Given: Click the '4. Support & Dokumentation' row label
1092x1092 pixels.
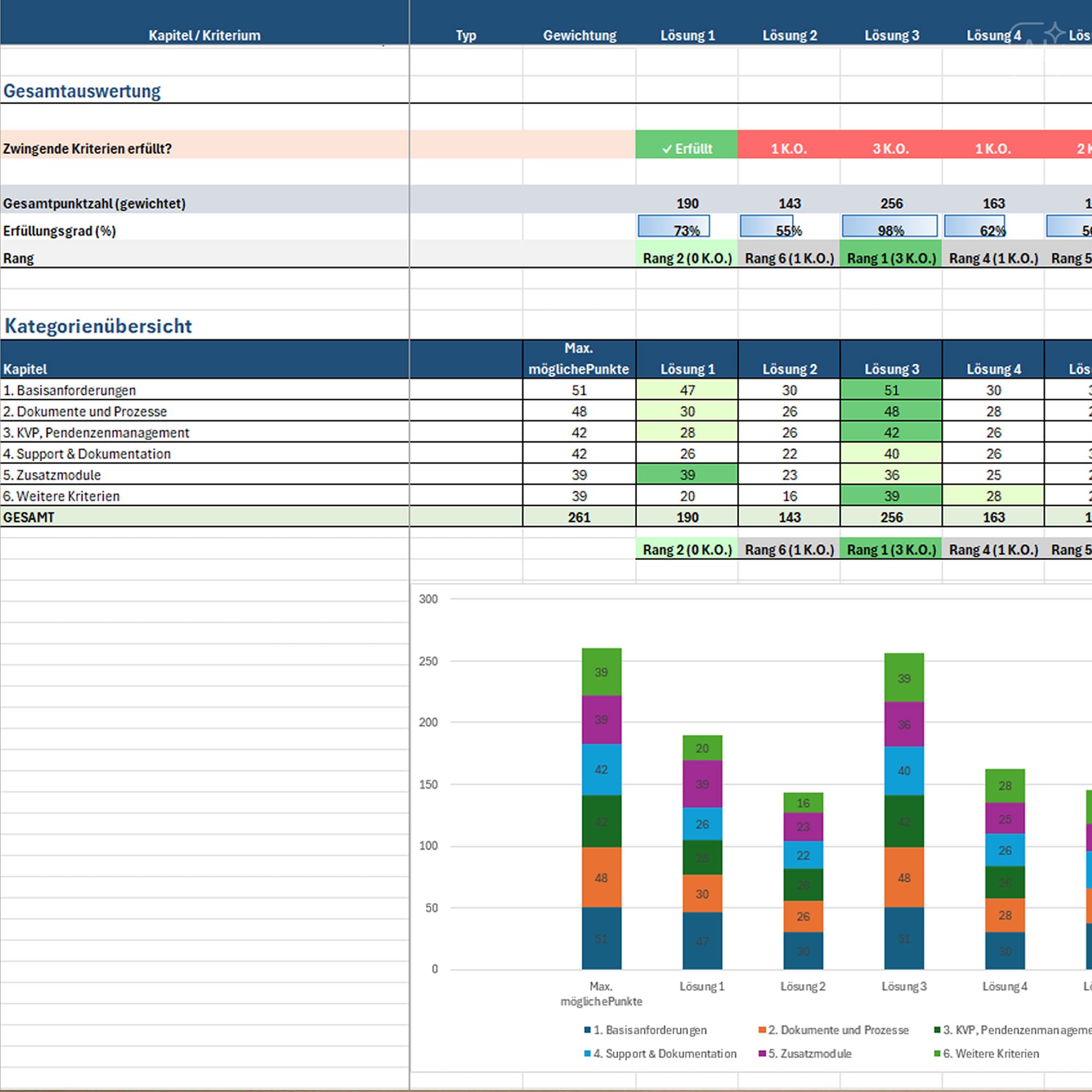Looking at the screenshot, I should [86, 454].
